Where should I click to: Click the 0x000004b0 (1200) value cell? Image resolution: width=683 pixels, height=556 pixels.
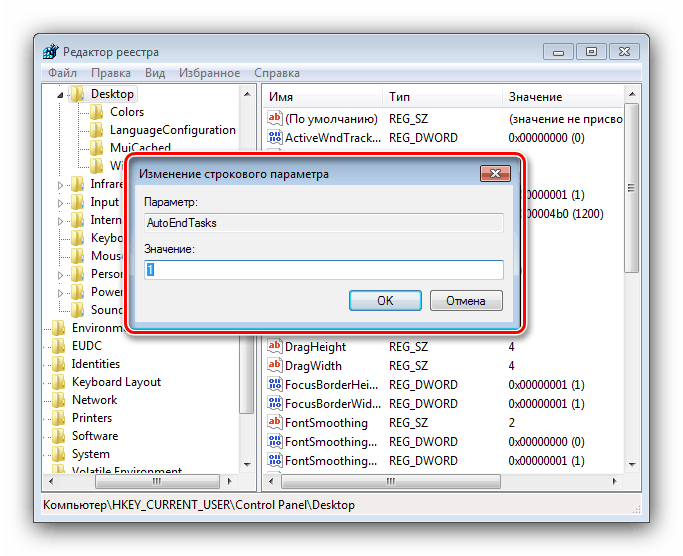[563, 214]
